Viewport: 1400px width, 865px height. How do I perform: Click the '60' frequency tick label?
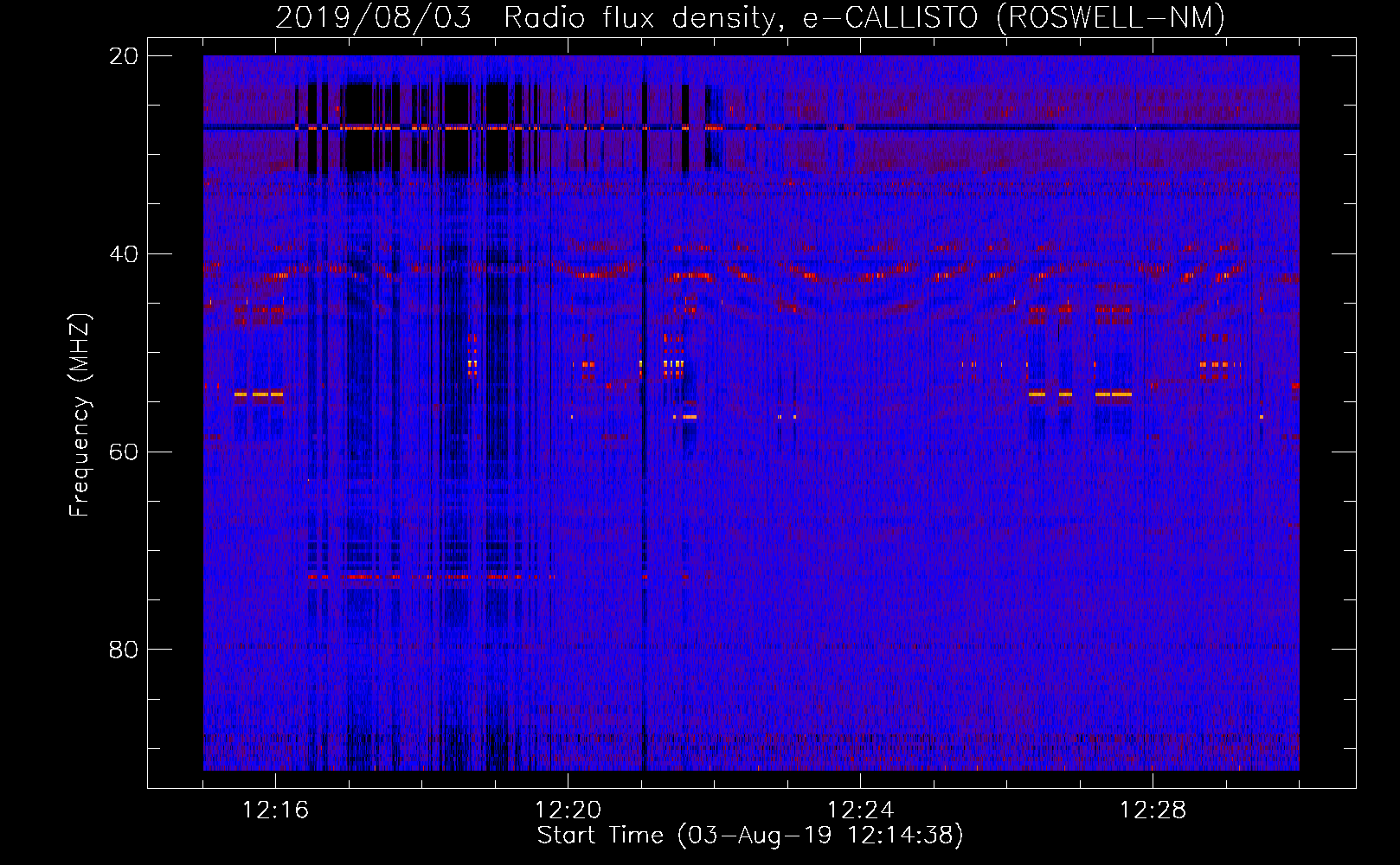tap(124, 452)
